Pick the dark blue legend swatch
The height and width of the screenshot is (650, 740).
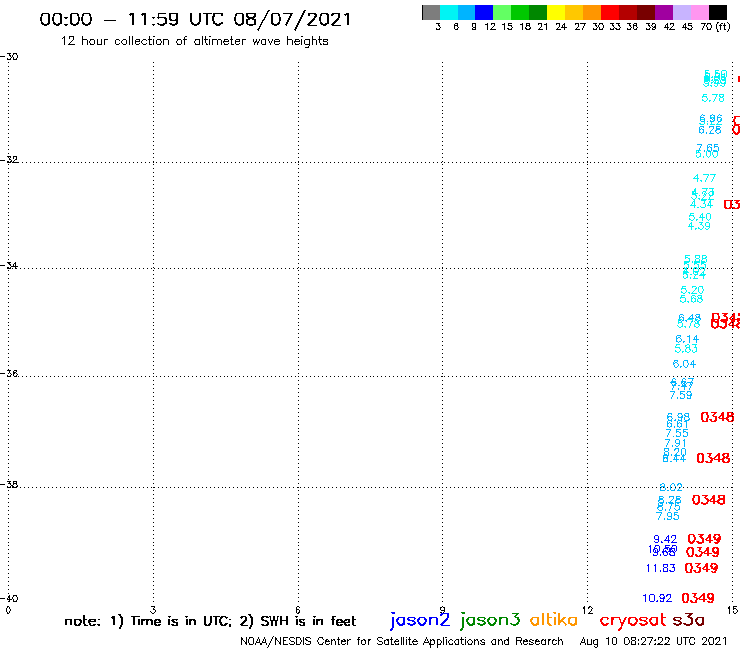pyautogui.click(x=484, y=12)
